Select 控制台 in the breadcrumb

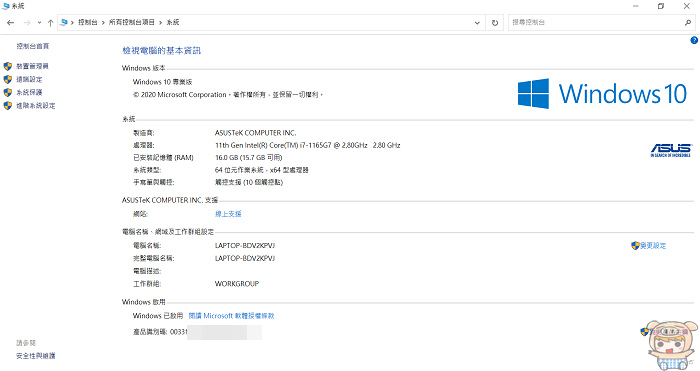[x=88, y=22]
